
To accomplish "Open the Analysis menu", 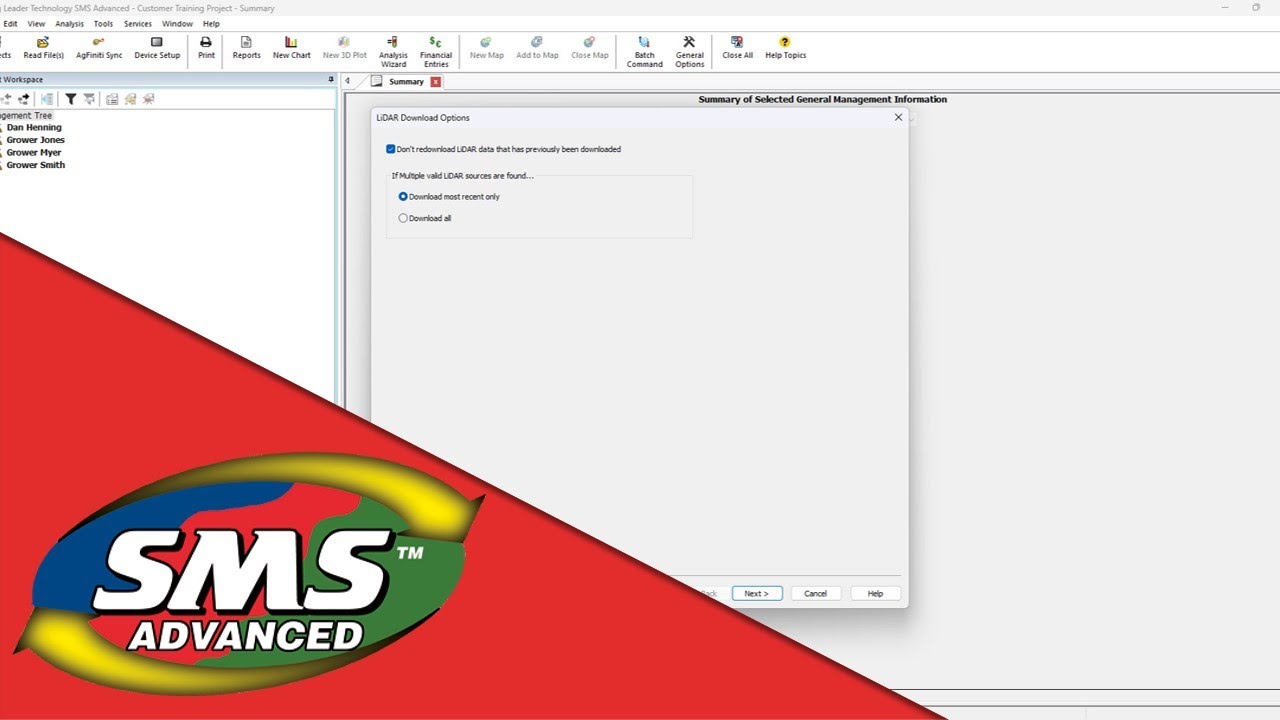I will click(x=70, y=23).
